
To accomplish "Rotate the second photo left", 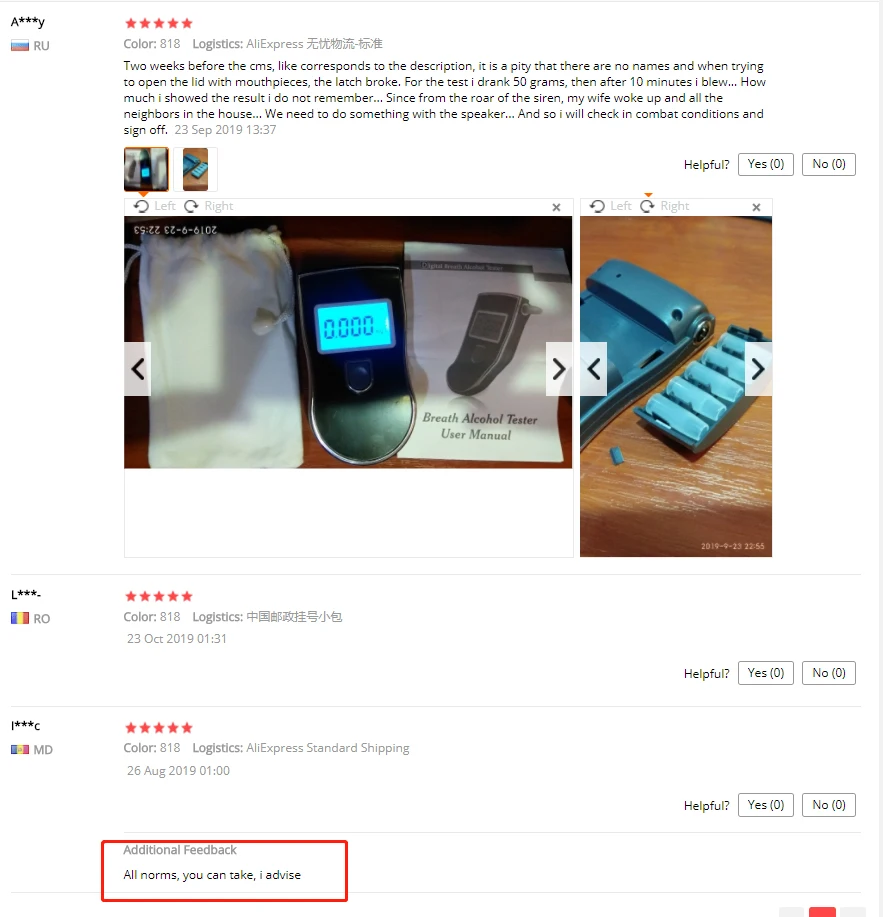I will [610, 206].
